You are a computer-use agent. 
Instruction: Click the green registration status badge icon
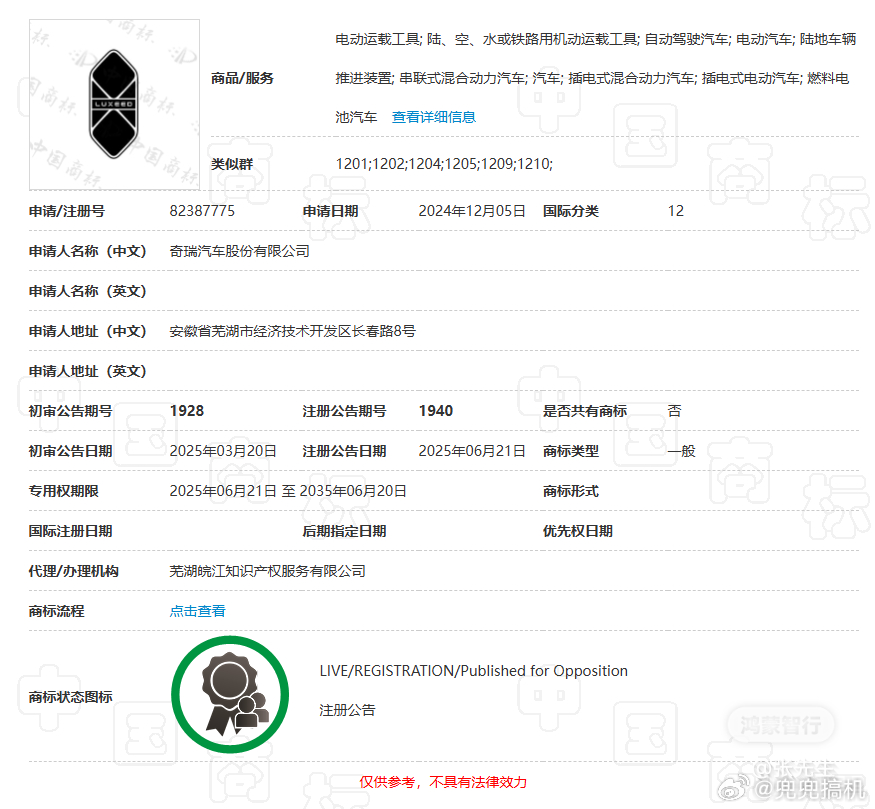[x=230, y=695]
